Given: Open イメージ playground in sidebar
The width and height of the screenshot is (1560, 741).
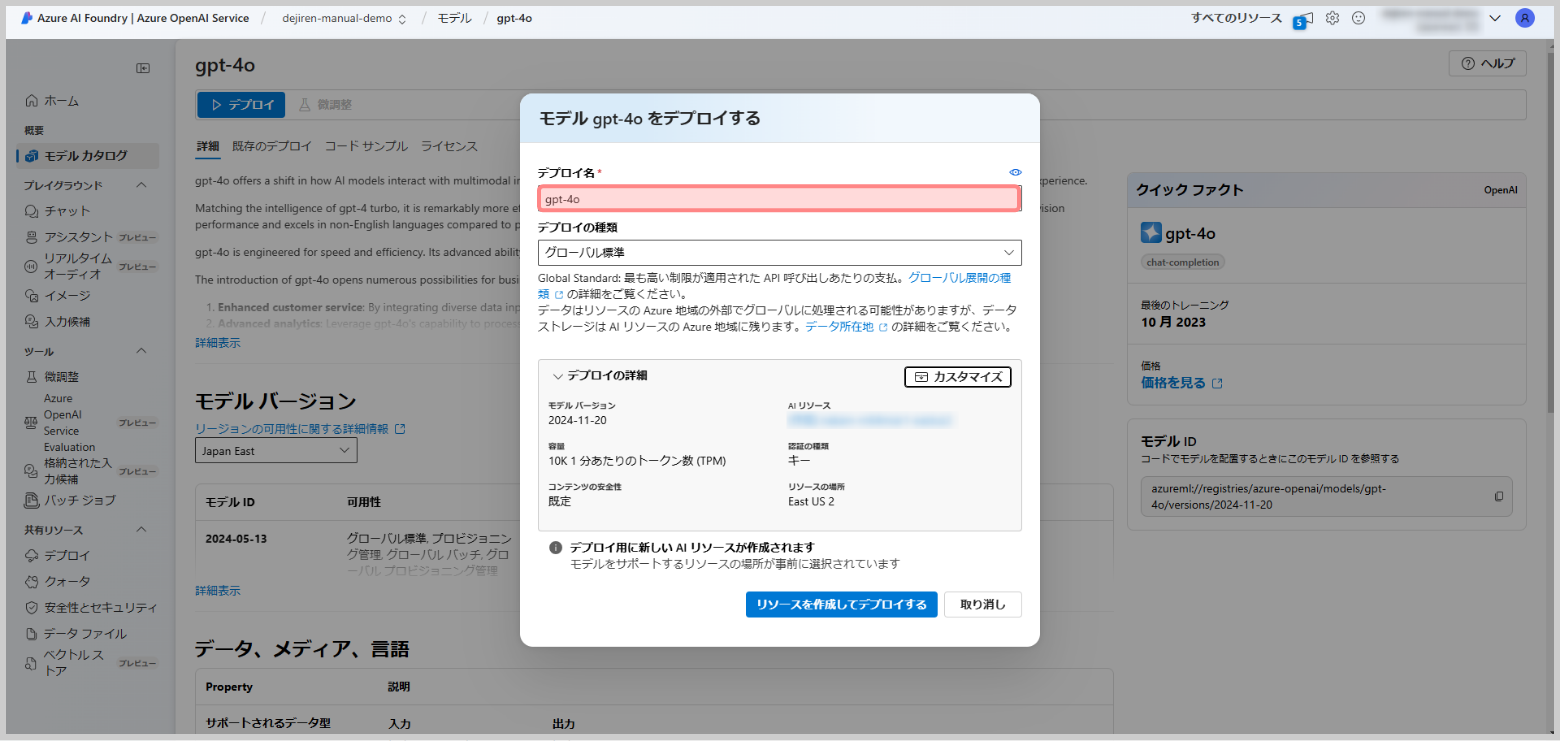Looking at the screenshot, I should 66,296.
